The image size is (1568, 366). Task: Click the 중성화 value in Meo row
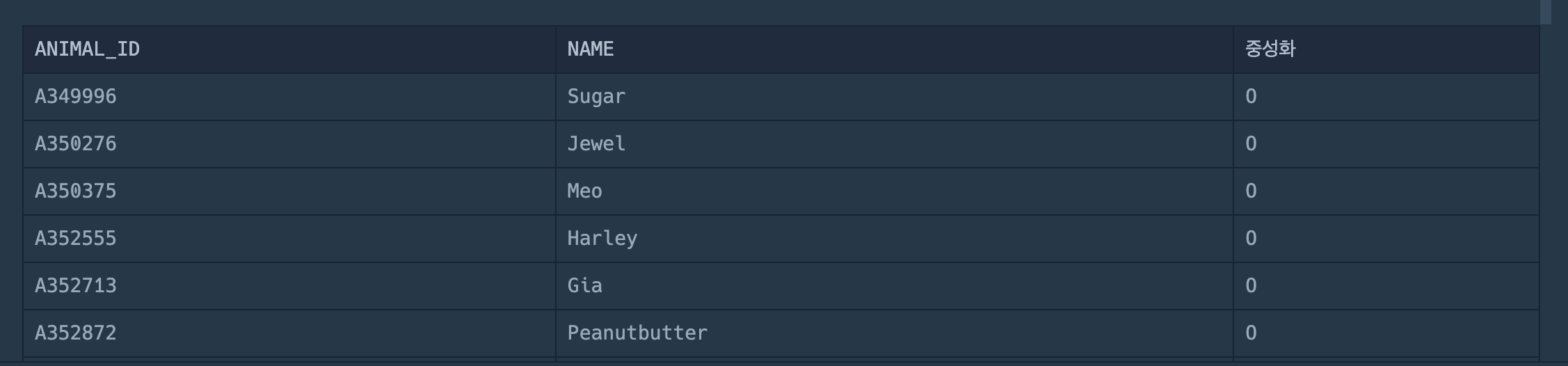[x=1386, y=191]
